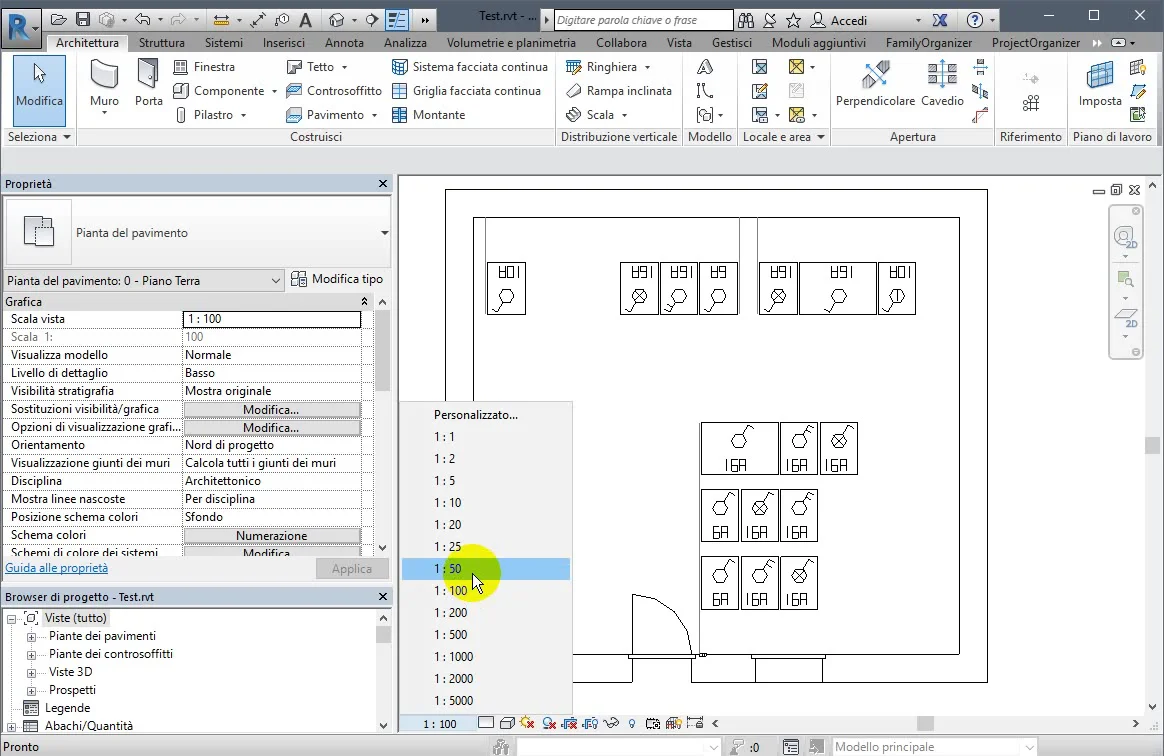The width and height of the screenshot is (1164, 756).
Task: Click the keyword search box
Action: pyautogui.click(x=643, y=20)
